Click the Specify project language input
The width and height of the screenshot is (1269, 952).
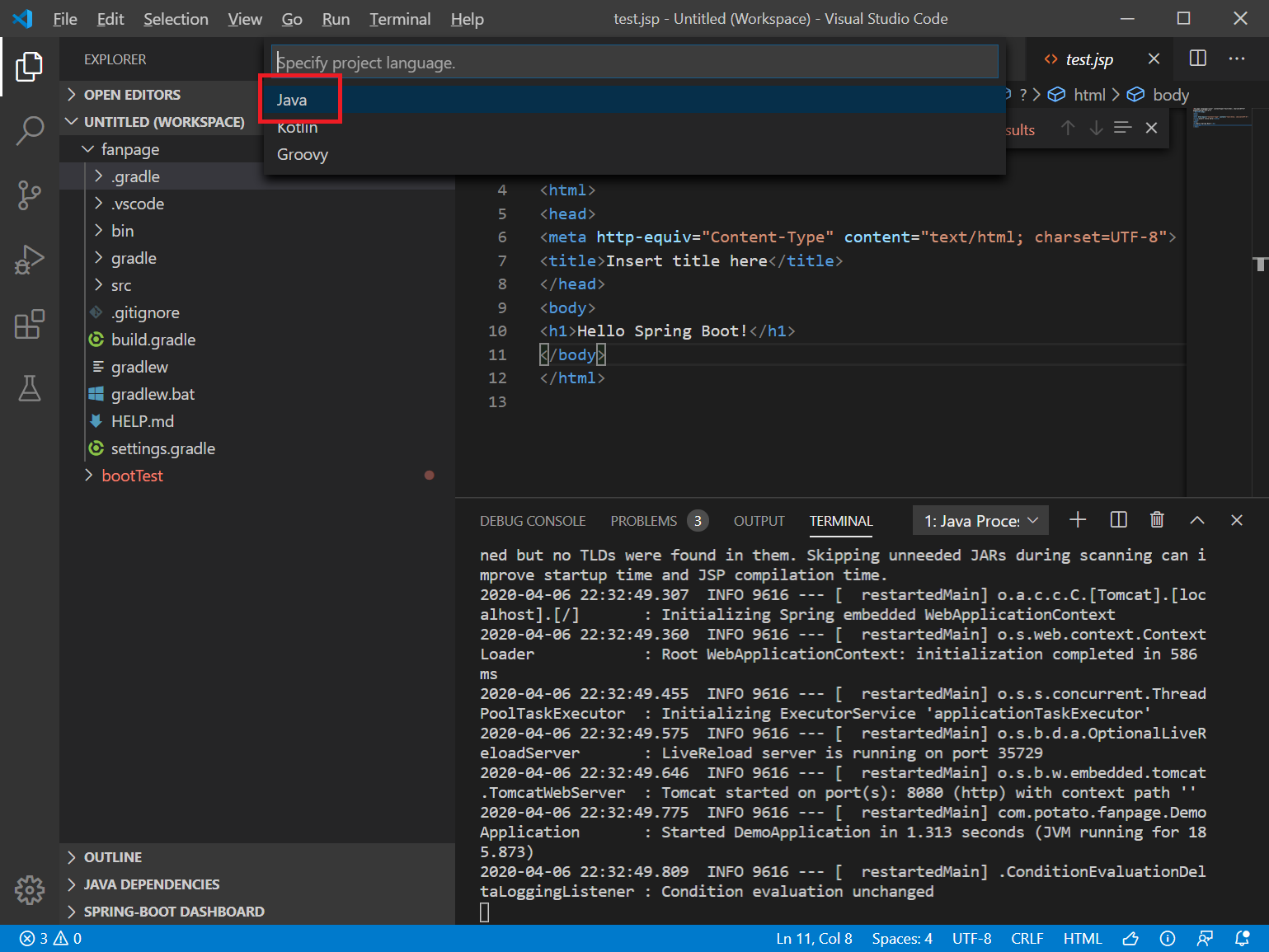tap(634, 62)
